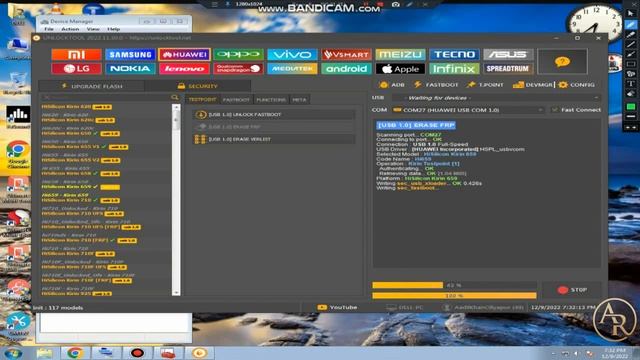Viewport: 640px width, 360px height.
Task: Open View menu in Device Manager window
Action: pos(93,29)
